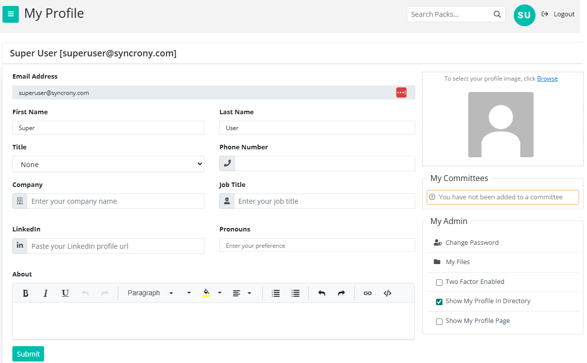Click the placeholder profile image

click(x=501, y=125)
